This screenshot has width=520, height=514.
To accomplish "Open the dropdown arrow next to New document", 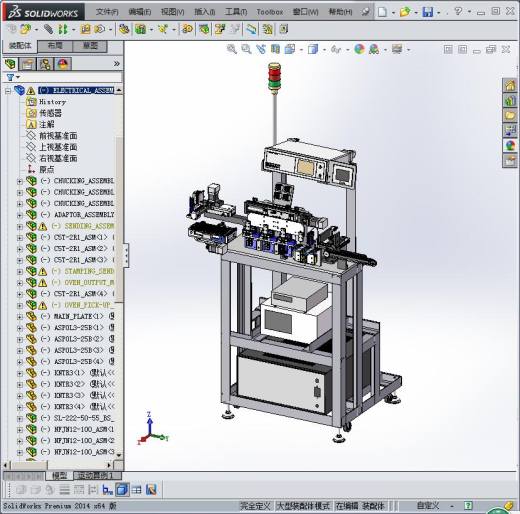I will pos(393,13).
